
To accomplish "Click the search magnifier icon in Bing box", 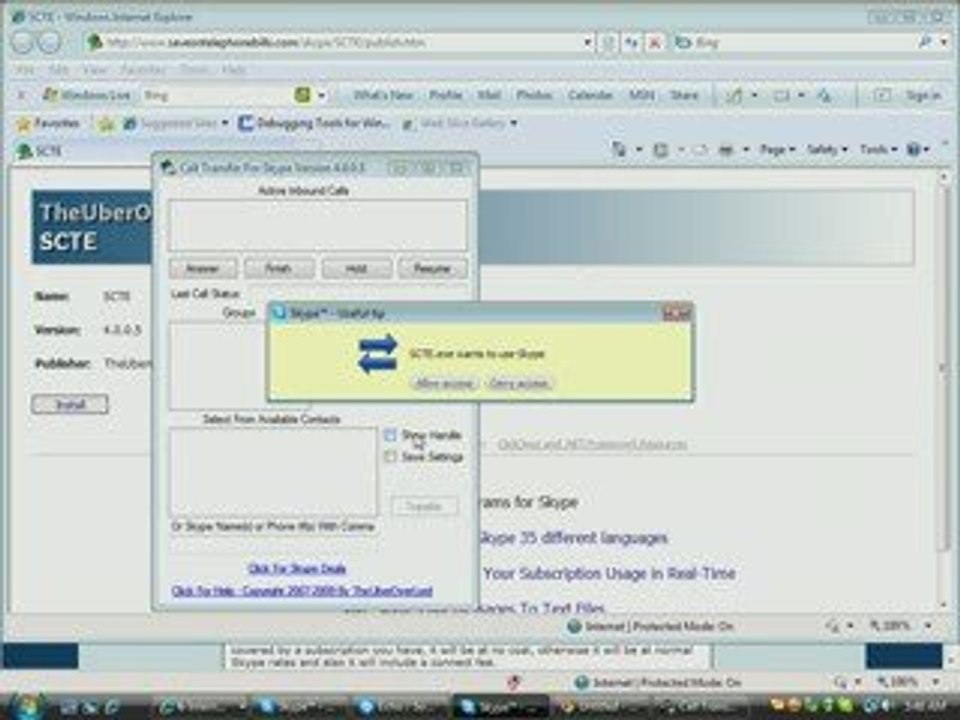I will pyautogui.click(x=924, y=42).
